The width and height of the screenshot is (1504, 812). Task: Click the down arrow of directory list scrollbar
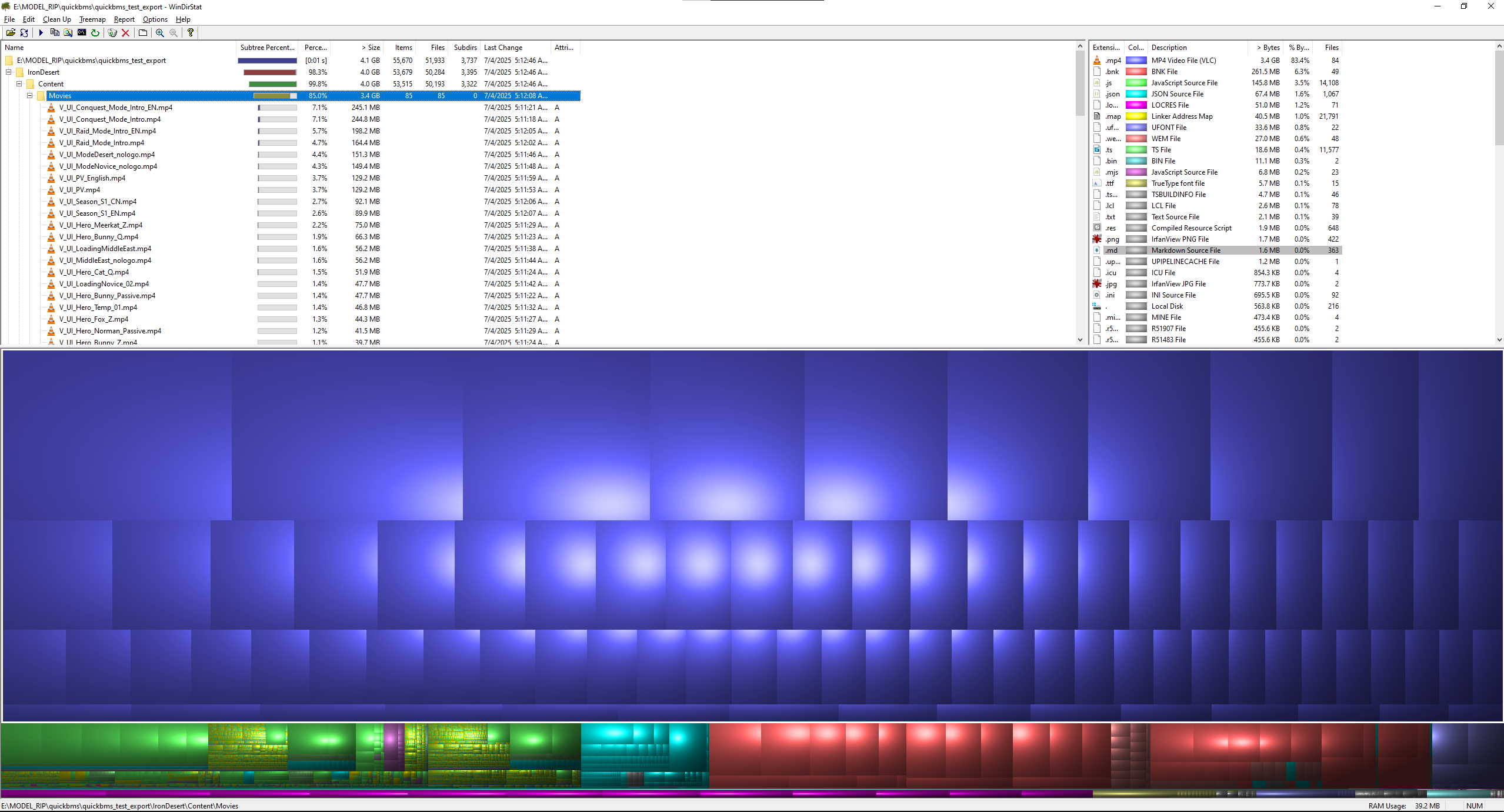pyautogui.click(x=1080, y=339)
